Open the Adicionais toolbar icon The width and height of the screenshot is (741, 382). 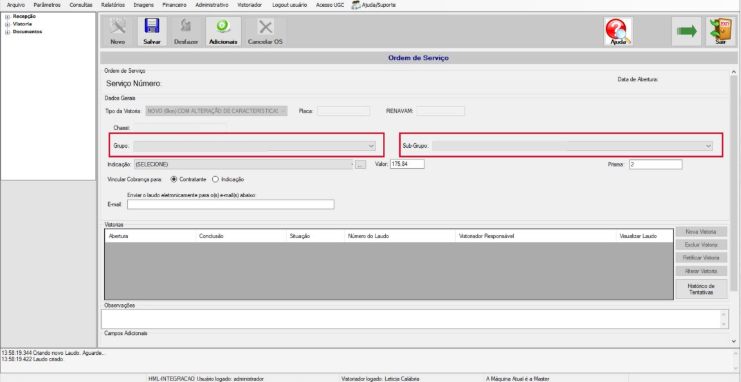(223, 32)
